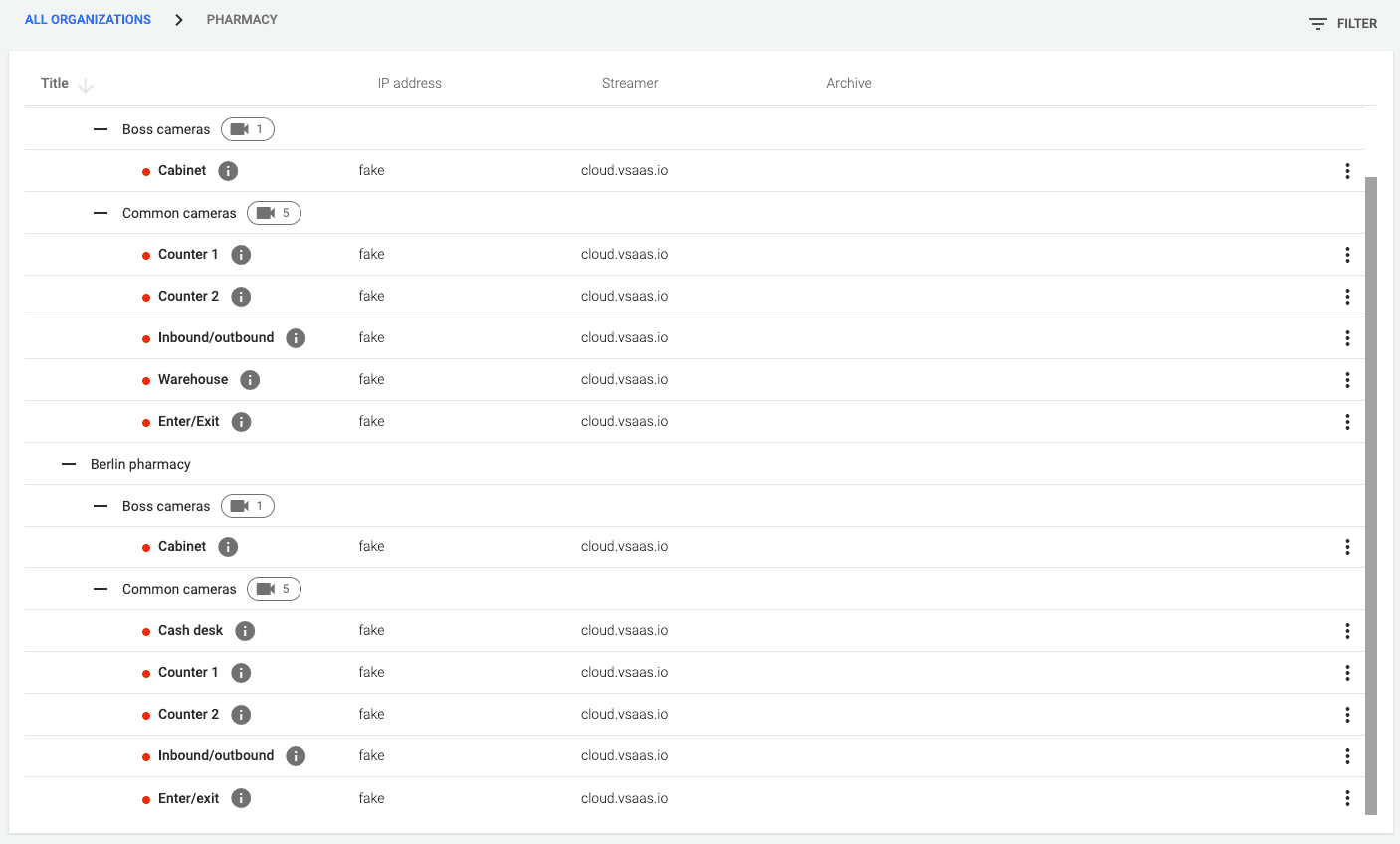Open the three-dot menu for Cash desk

pos(1347,631)
